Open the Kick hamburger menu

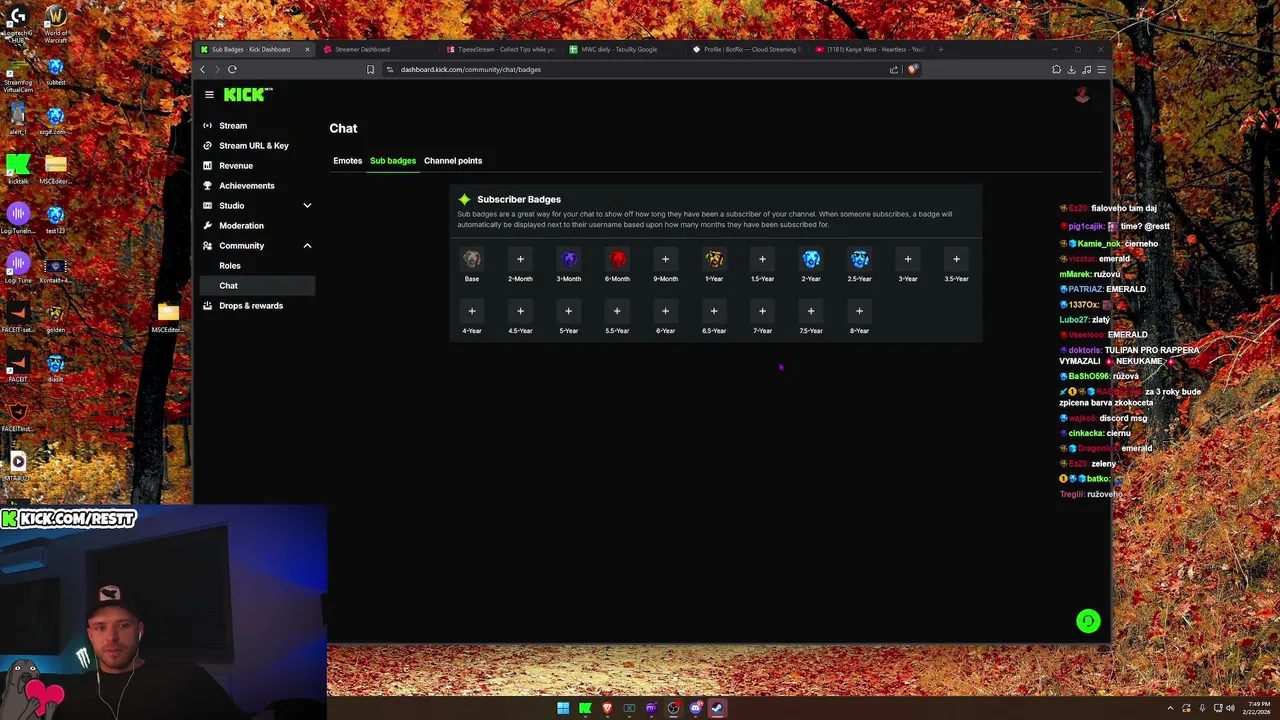[209, 95]
